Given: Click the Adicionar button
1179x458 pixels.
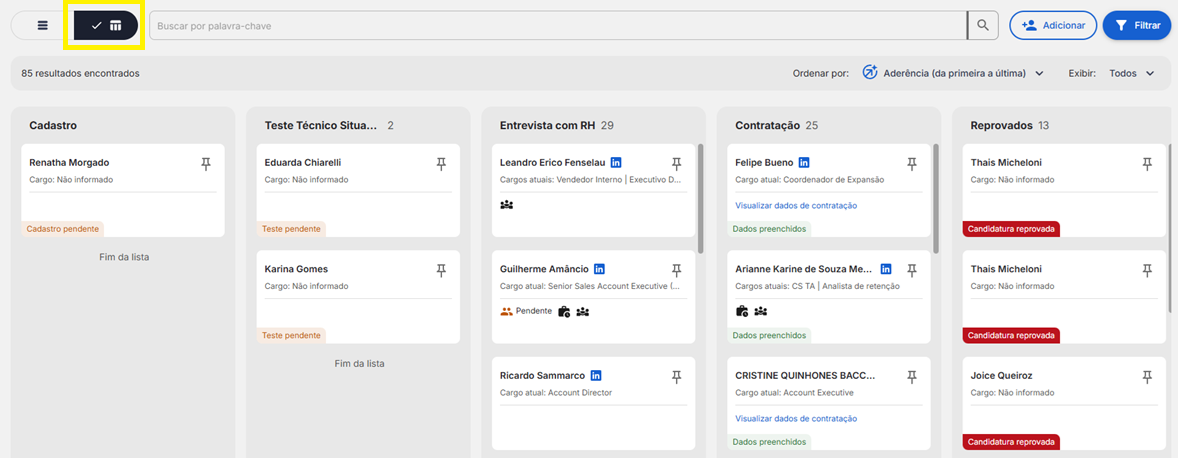Looking at the screenshot, I should (1053, 26).
